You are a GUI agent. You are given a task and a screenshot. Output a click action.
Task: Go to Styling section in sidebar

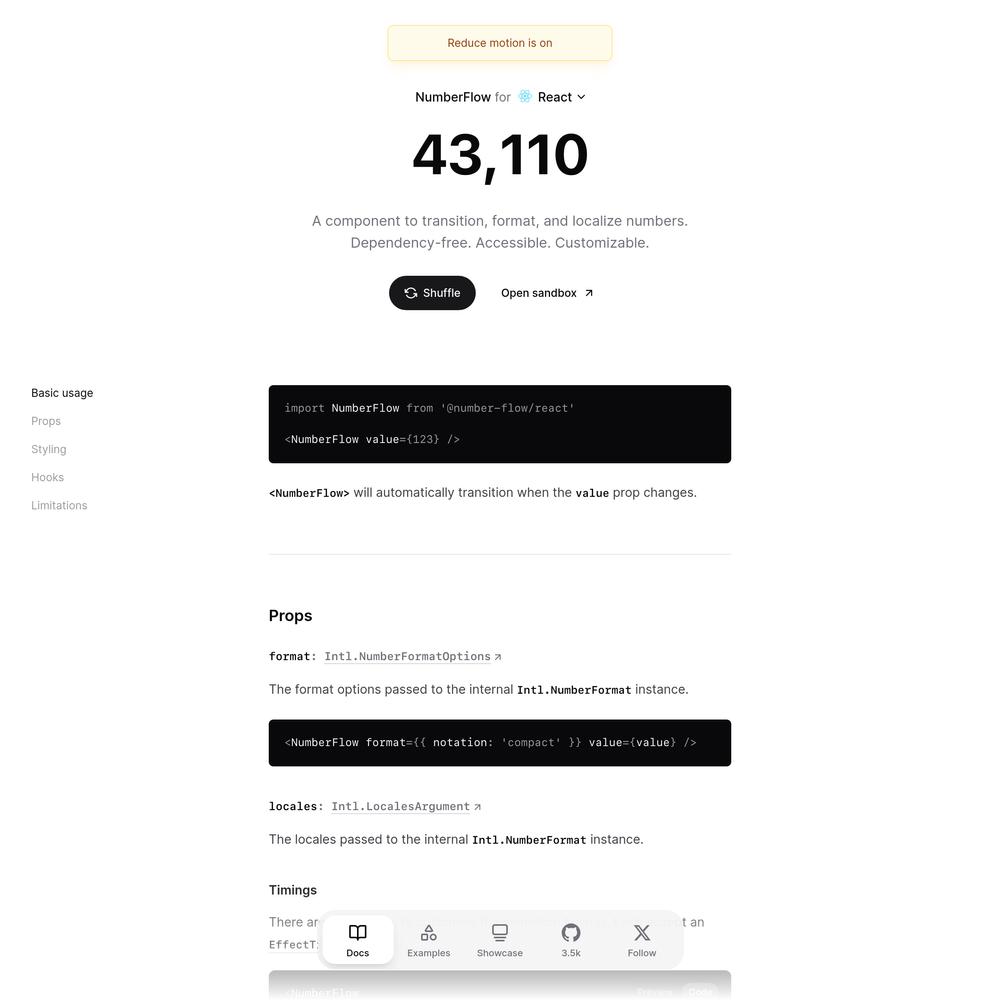tap(48, 449)
